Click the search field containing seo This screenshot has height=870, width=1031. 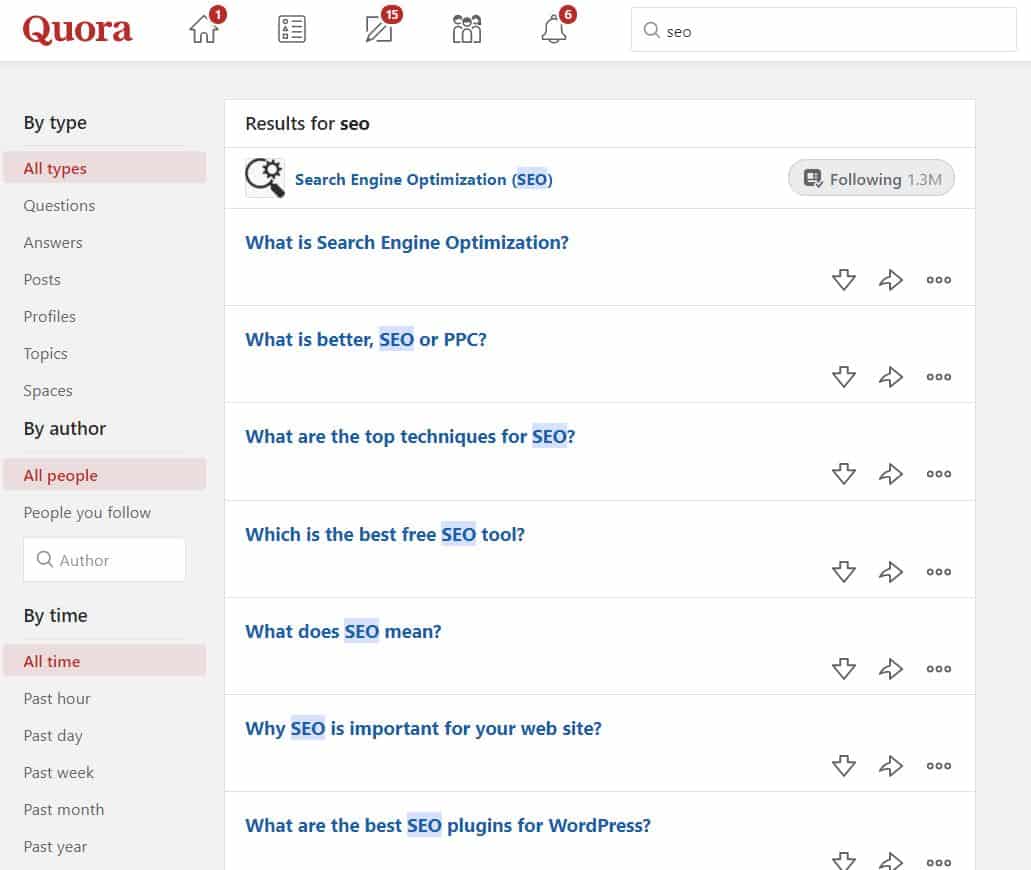(x=823, y=30)
